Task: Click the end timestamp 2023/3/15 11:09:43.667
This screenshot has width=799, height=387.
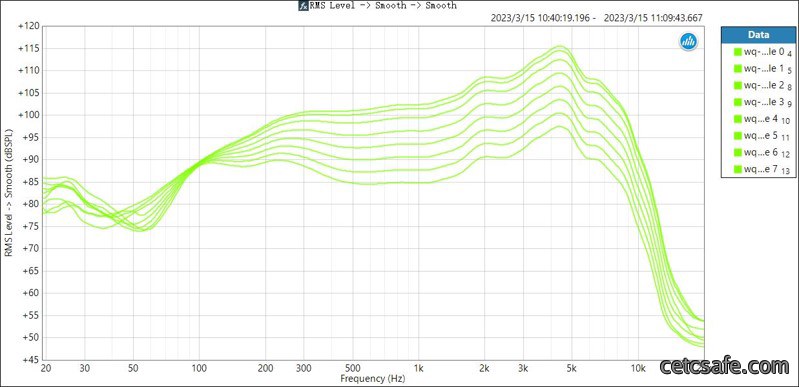Action: (653, 18)
